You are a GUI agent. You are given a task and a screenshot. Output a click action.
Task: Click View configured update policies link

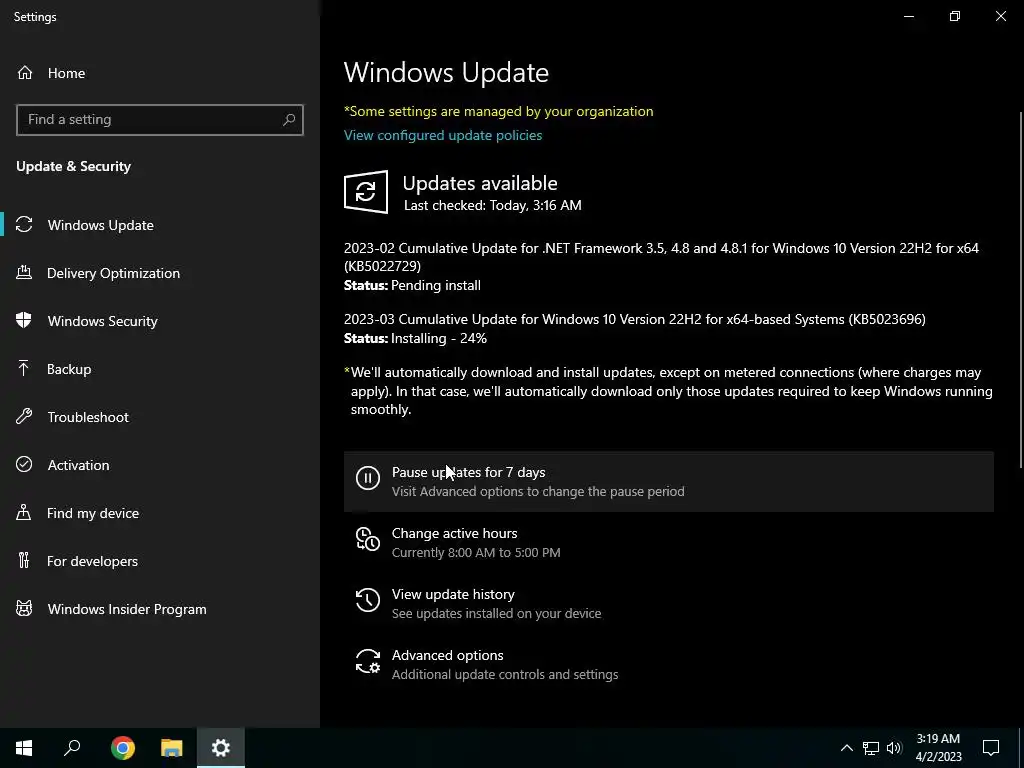pos(443,135)
